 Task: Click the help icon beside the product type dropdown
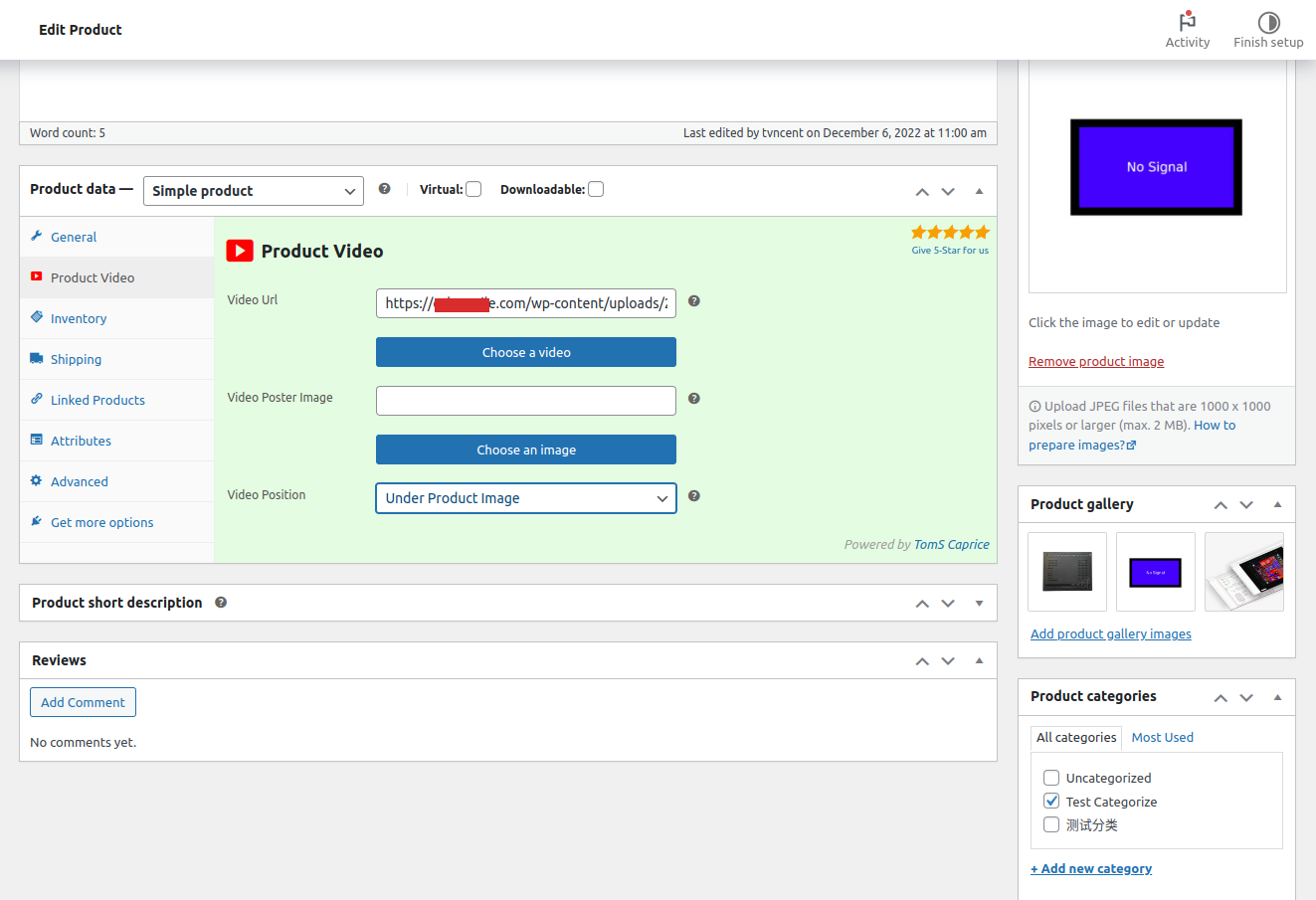point(384,189)
